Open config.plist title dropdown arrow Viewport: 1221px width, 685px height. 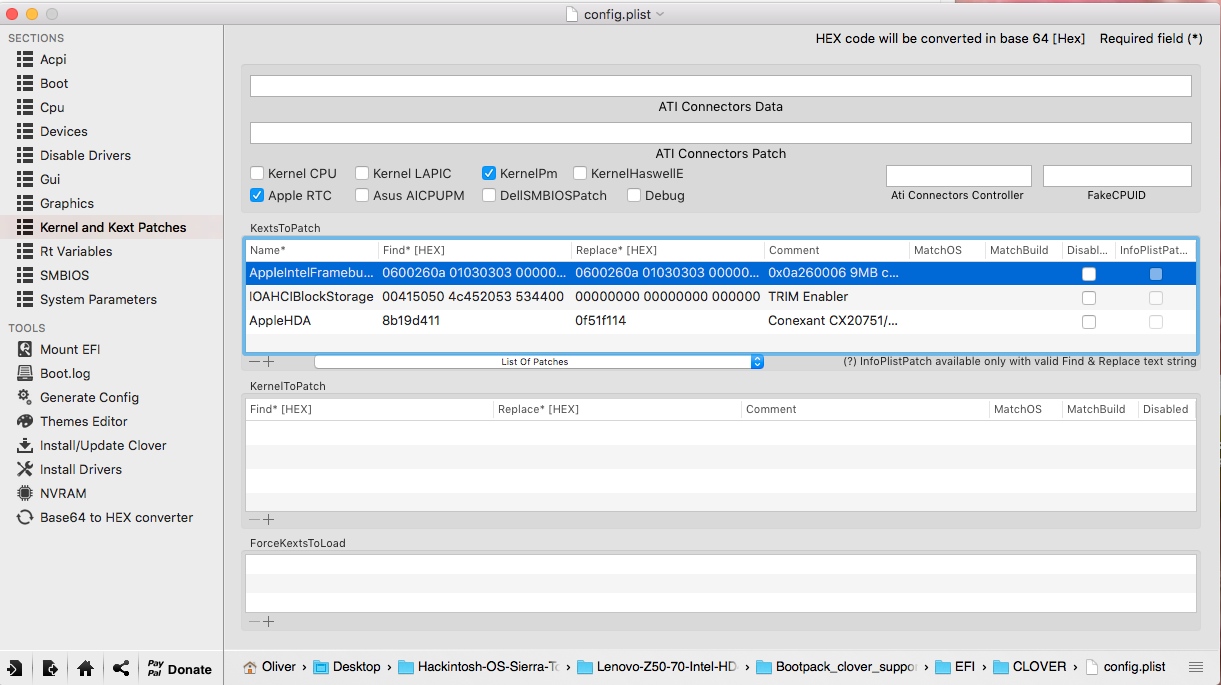(660, 14)
